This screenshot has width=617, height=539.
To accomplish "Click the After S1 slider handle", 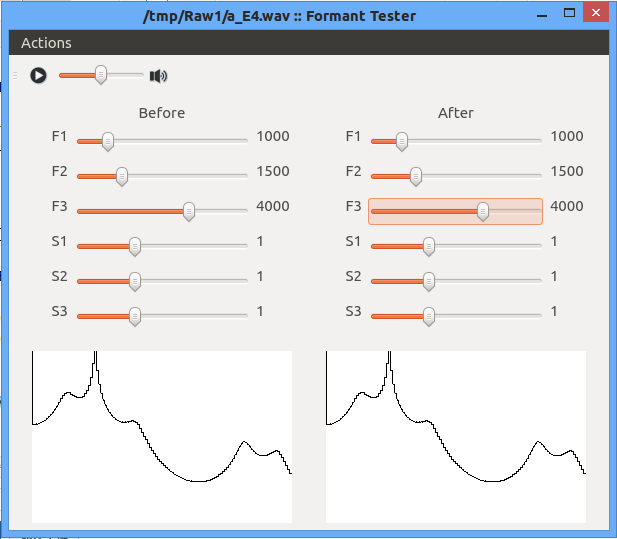I will (429, 247).
